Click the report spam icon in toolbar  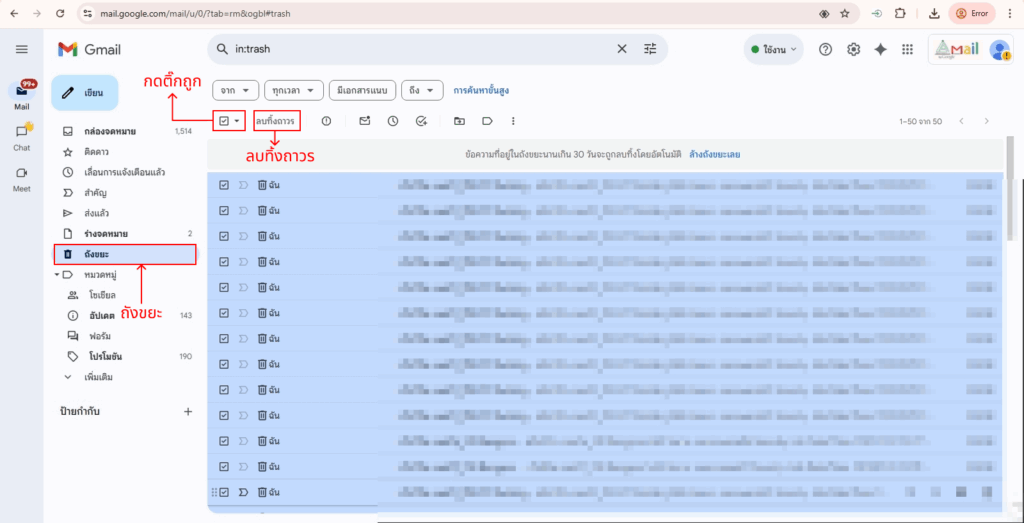coord(326,121)
